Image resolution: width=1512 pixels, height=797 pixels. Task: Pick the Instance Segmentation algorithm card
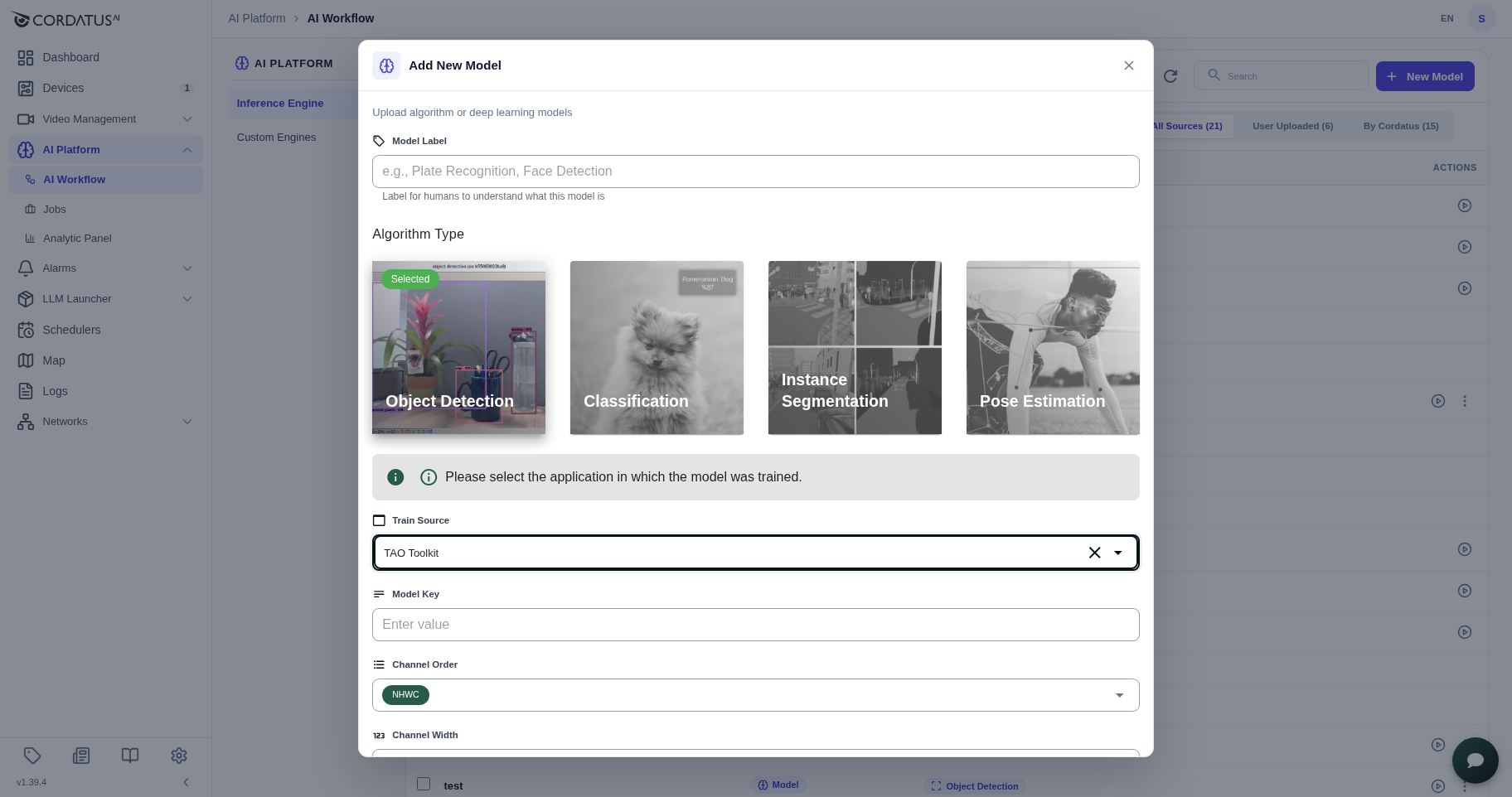pos(855,348)
